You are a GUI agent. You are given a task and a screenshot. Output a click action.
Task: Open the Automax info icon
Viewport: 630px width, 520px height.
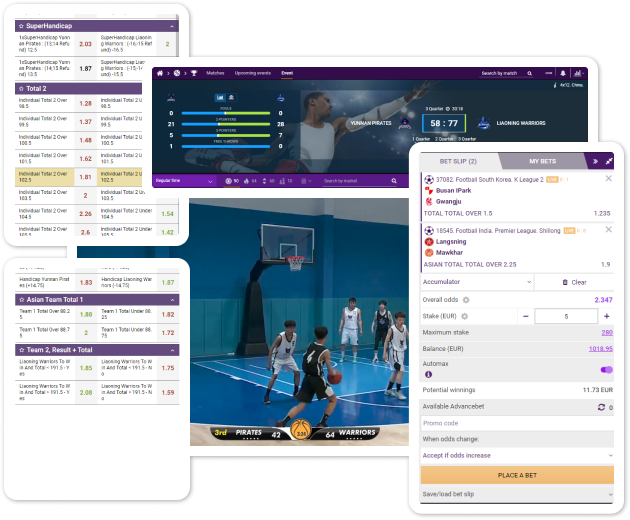click(x=429, y=375)
